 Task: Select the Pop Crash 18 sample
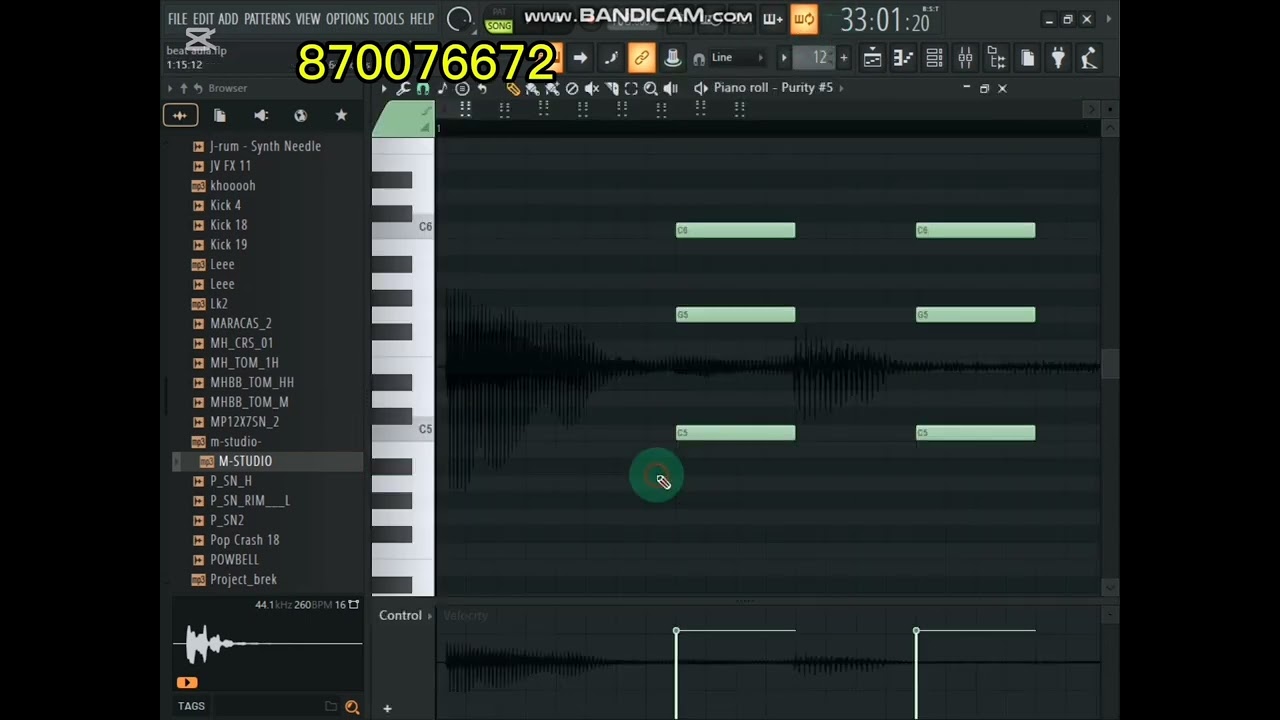click(245, 540)
